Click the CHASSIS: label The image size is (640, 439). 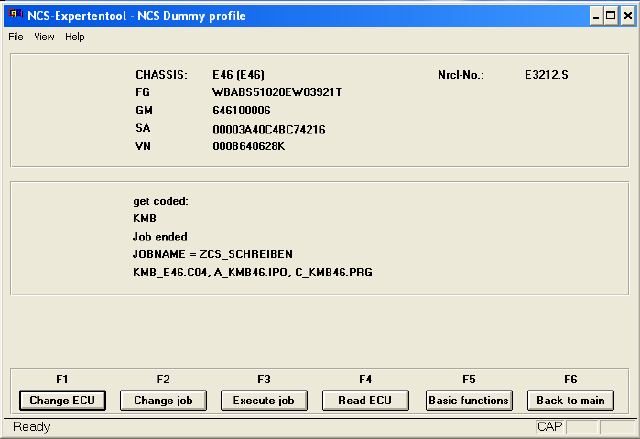[161, 75]
